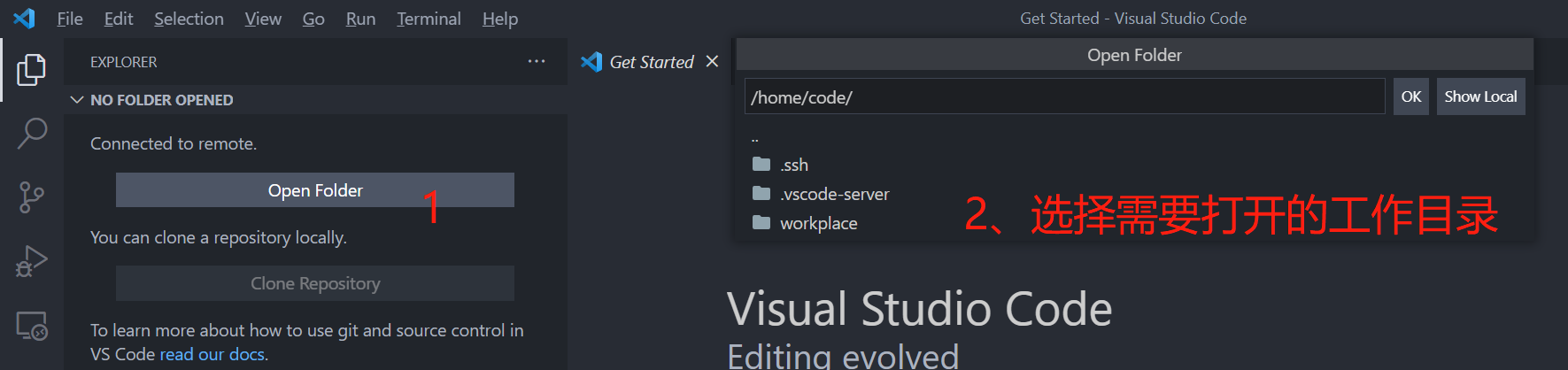The width and height of the screenshot is (1568, 370).
Task: Open the Edit menu
Action: click(119, 19)
